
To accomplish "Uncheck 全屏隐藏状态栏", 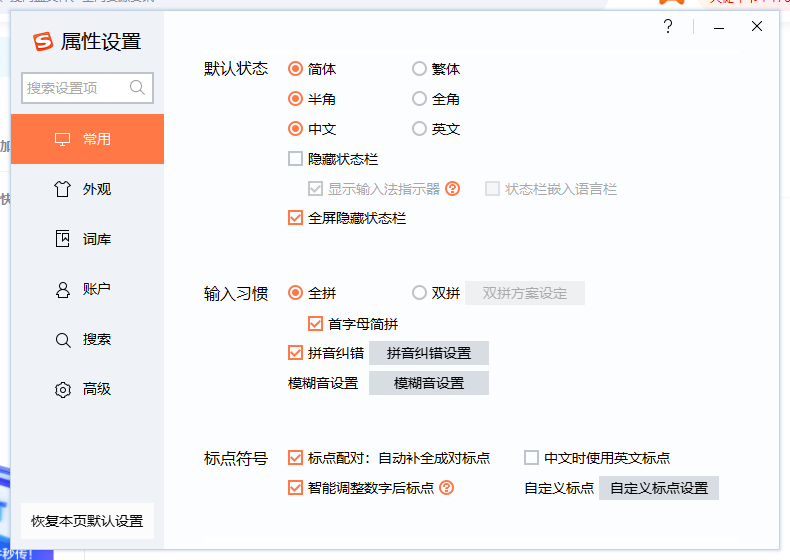I will point(295,218).
